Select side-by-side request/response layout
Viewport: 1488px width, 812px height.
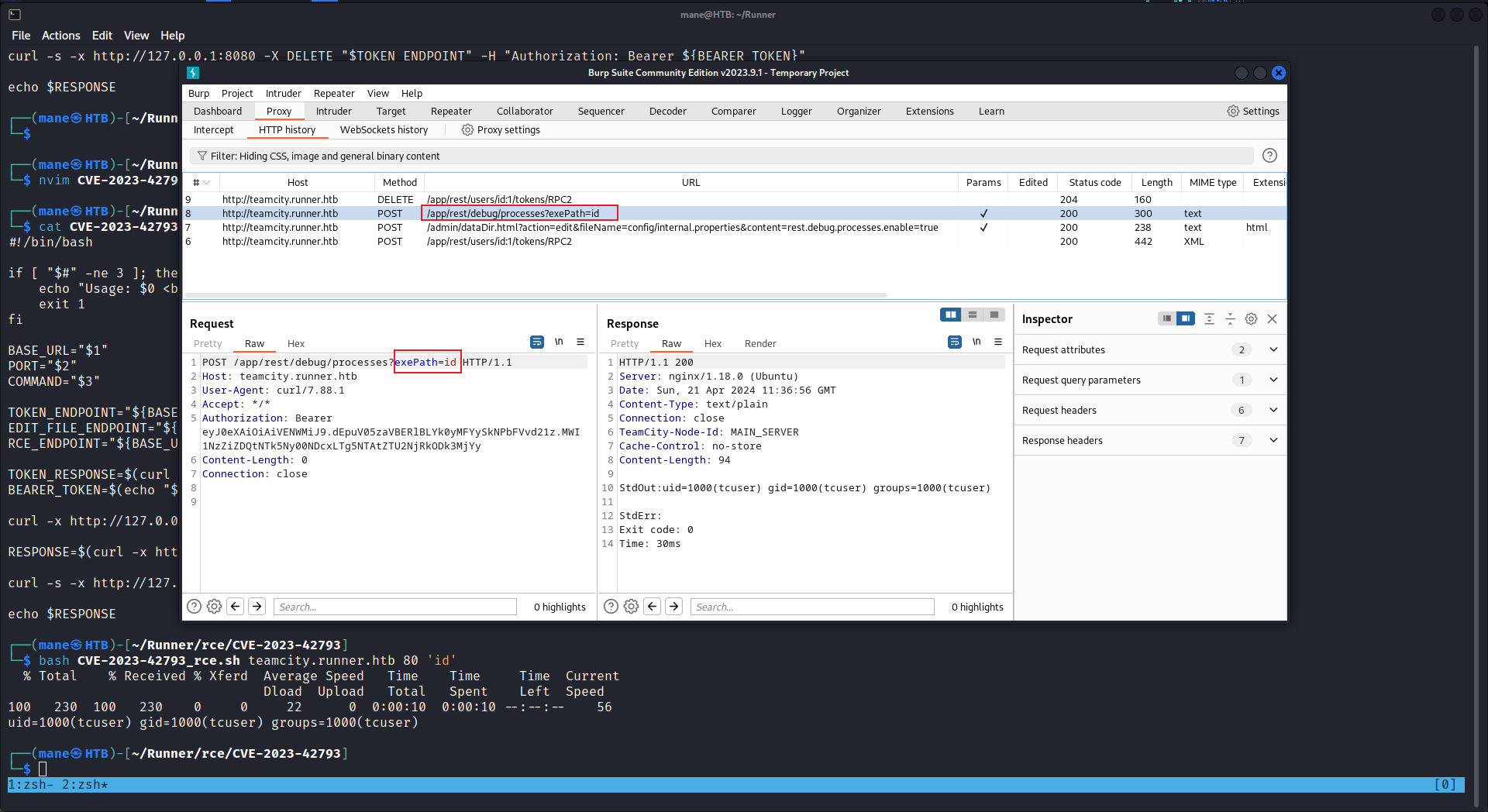(950, 315)
